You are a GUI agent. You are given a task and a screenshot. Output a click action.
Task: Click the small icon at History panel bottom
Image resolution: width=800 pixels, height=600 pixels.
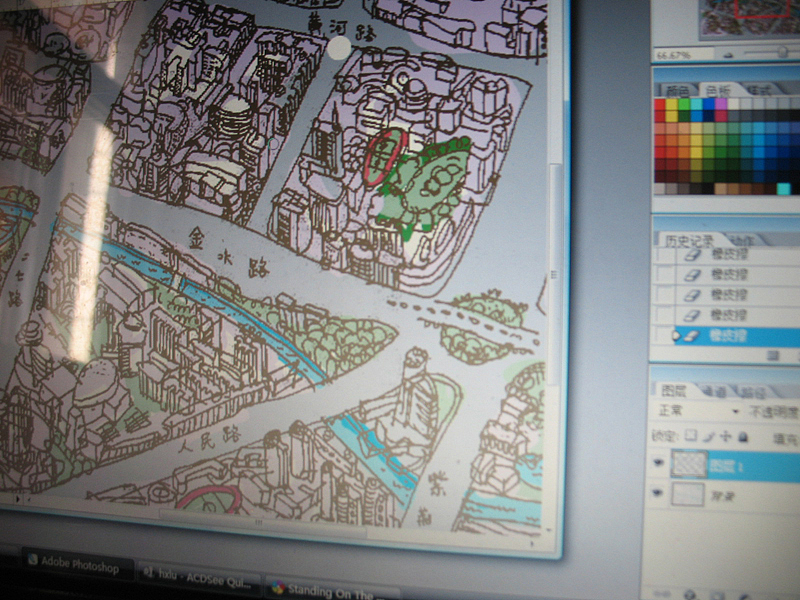773,356
